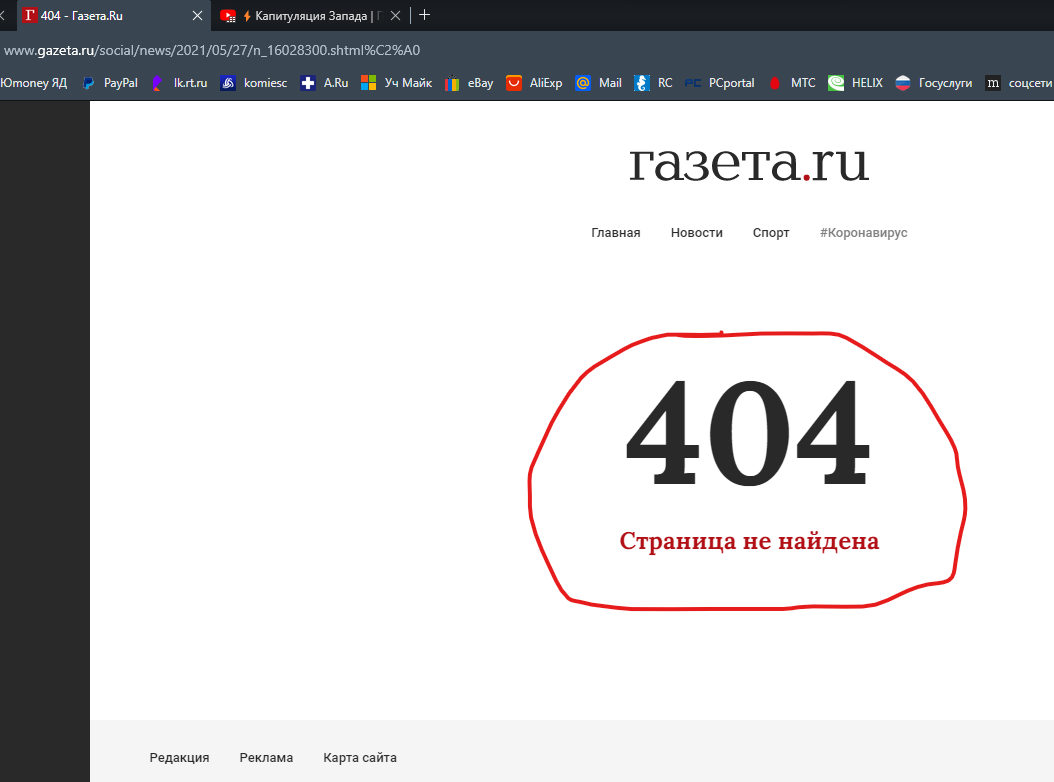
Task: Open the MTC bookmark
Action: pyautogui.click(x=792, y=83)
